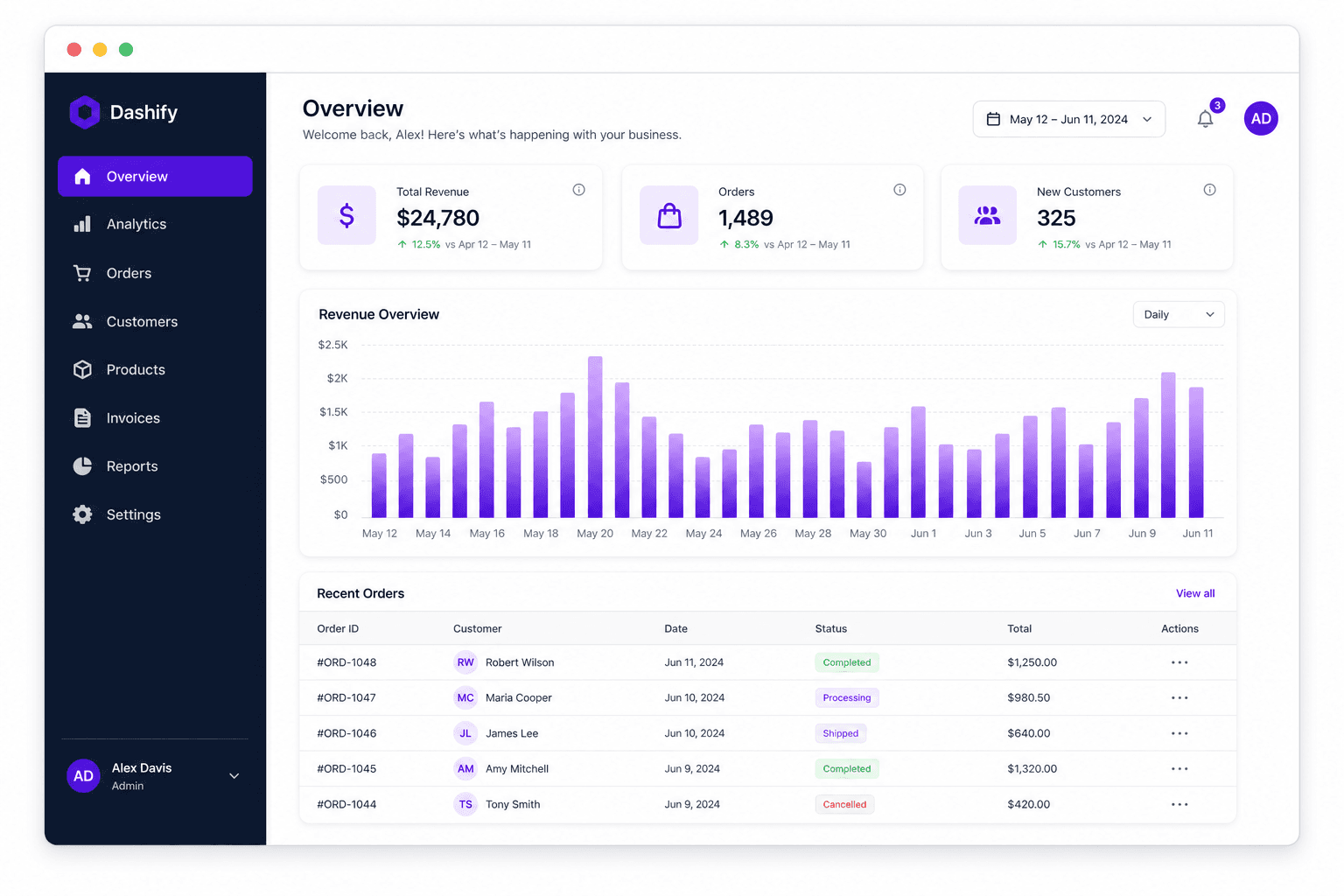This screenshot has height=896, width=1344.
Task: Open actions menu for order #ORD-1044
Action: (1179, 804)
